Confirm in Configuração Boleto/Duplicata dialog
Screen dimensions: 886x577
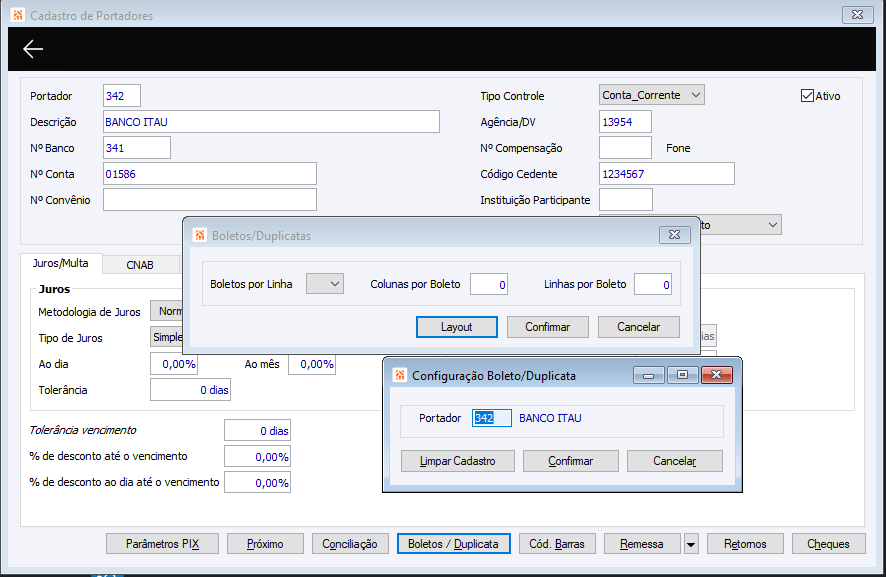(x=571, y=461)
